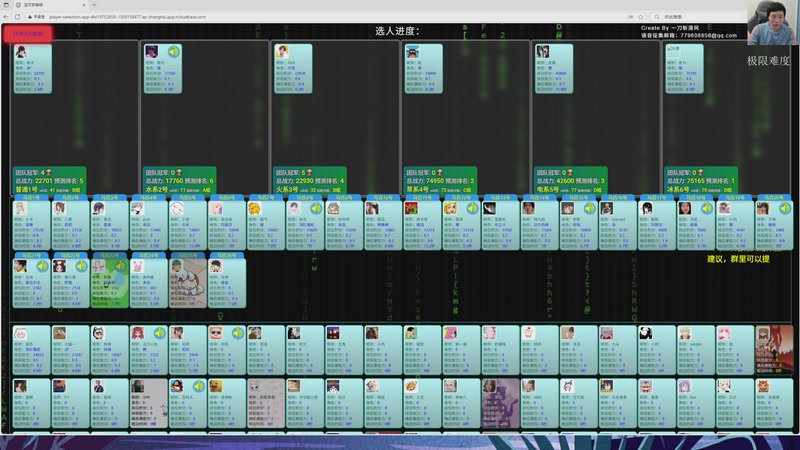Viewport: 800px width, 450px height.
Task: Focus the browser address bar URL
Action: point(128,17)
